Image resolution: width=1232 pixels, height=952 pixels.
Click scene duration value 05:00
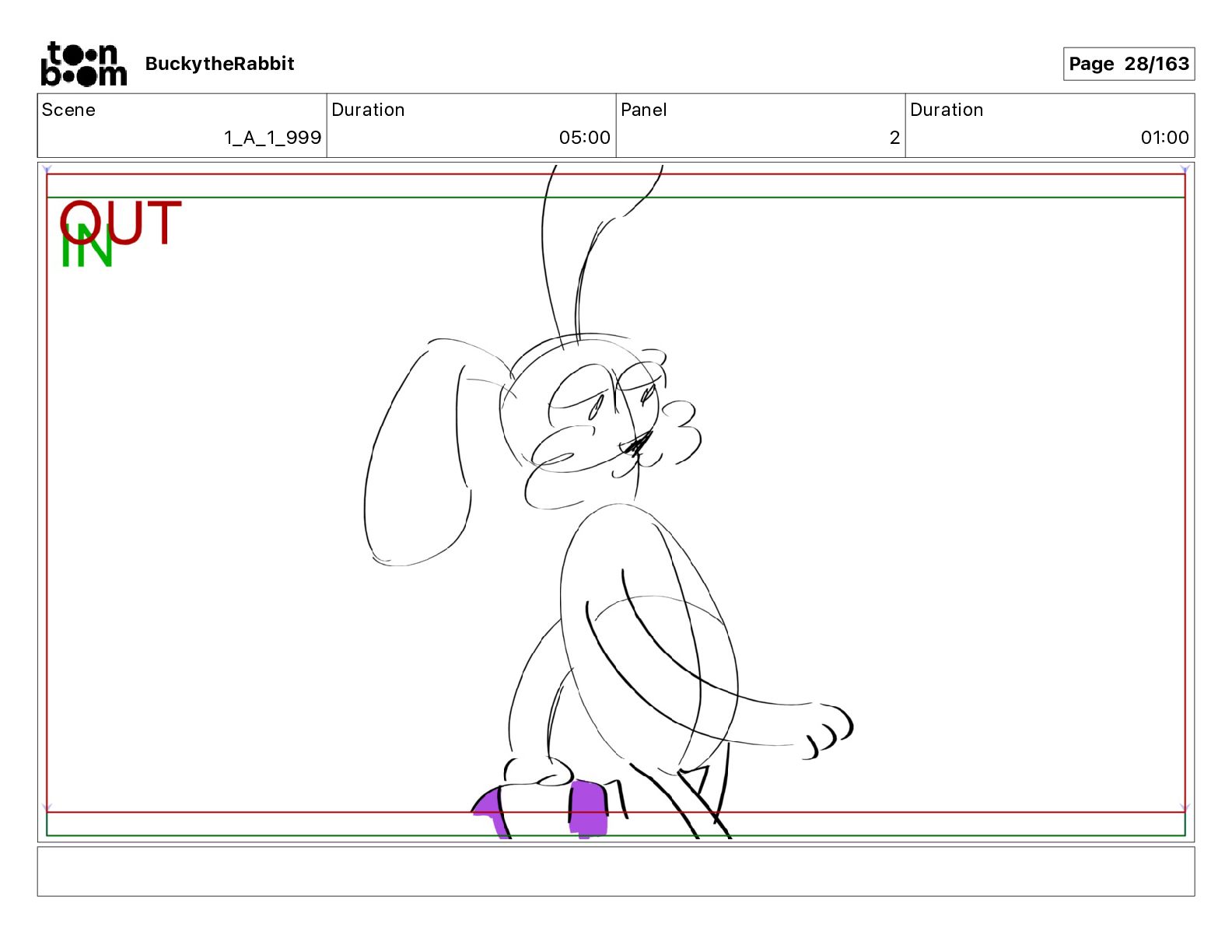[x=584, y=138]
